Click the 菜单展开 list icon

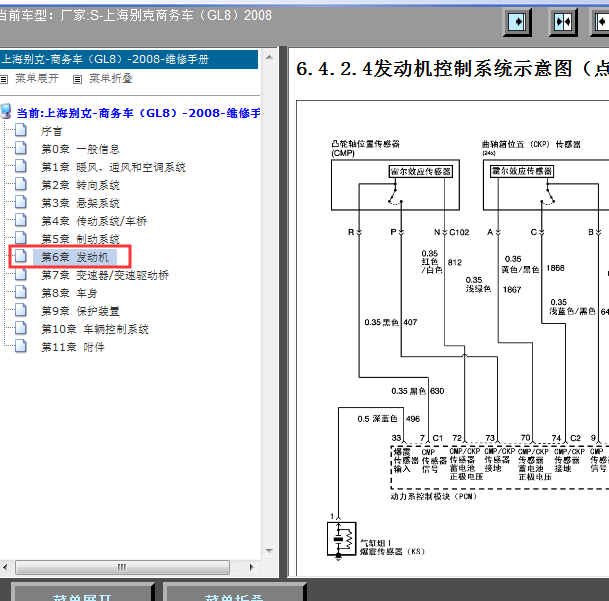point(4,80)
